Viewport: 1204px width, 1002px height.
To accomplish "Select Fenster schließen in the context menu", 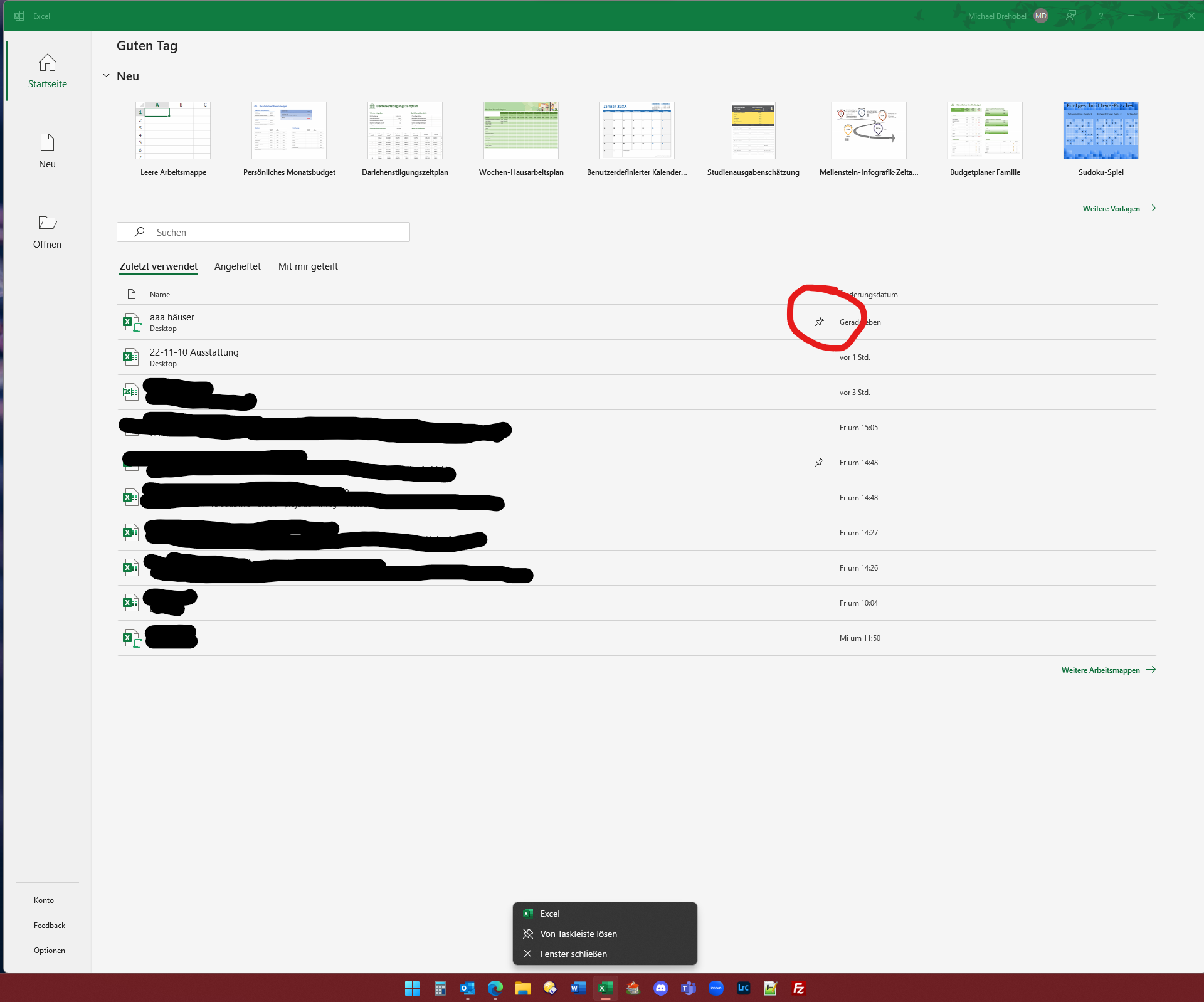I will [x=573, y=954].
